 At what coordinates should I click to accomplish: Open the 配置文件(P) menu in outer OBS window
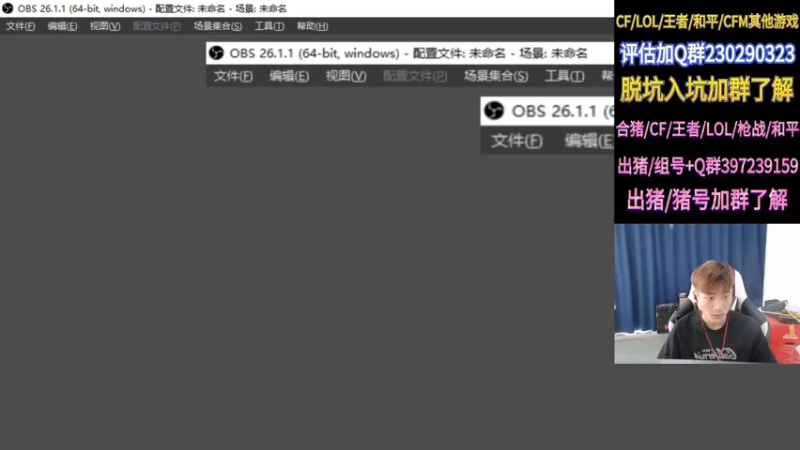[x=157, y=26]
